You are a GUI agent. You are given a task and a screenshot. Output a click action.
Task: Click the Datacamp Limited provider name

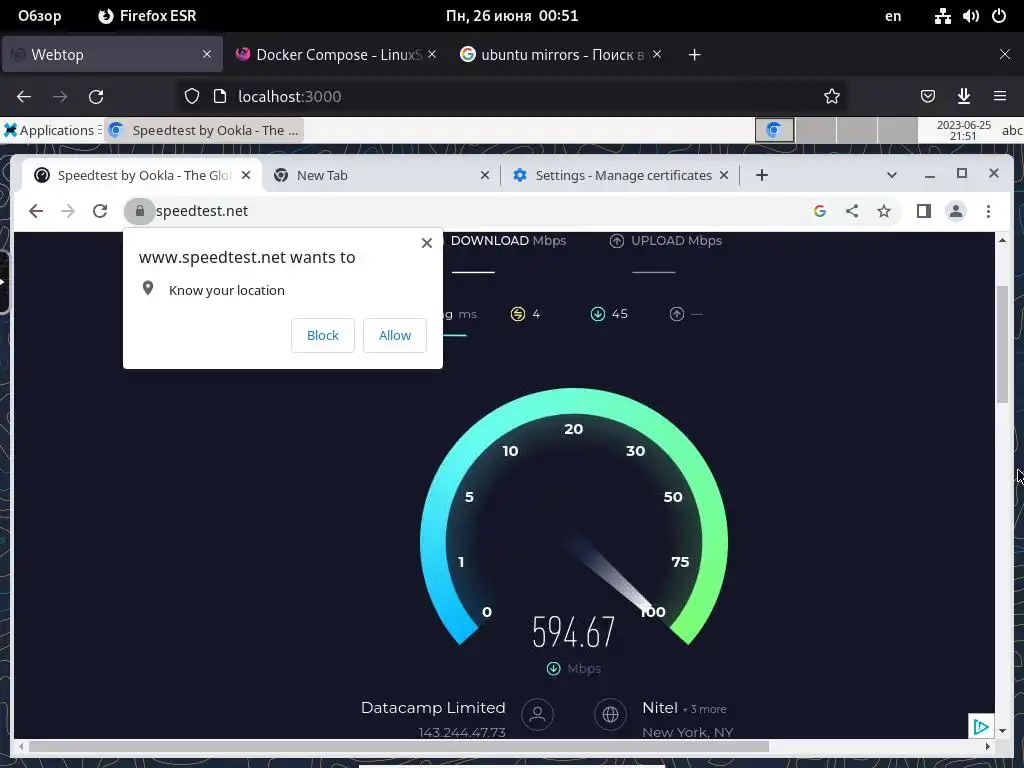point(433,708)
